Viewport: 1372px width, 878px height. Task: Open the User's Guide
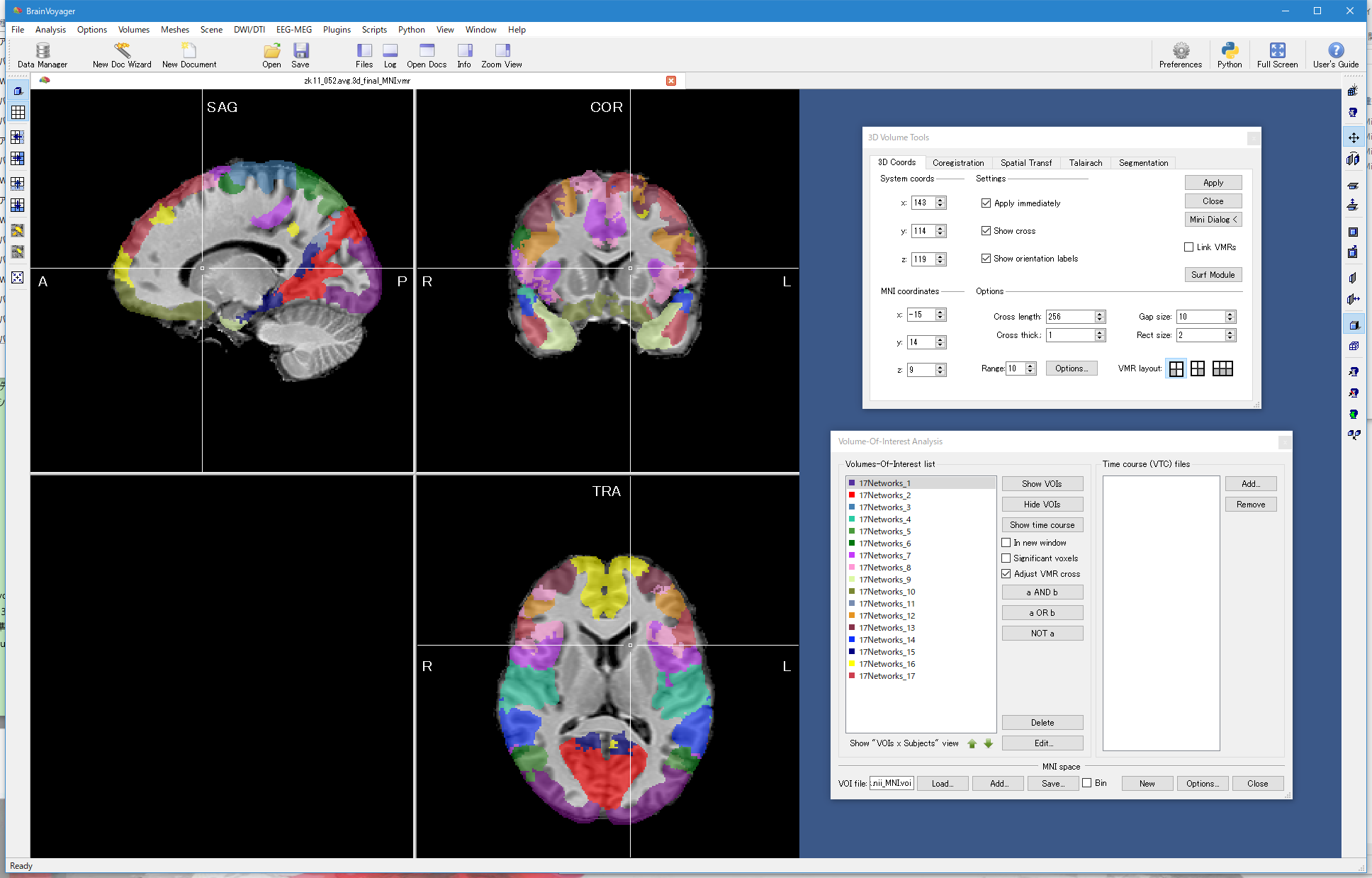coord(1336,55)
